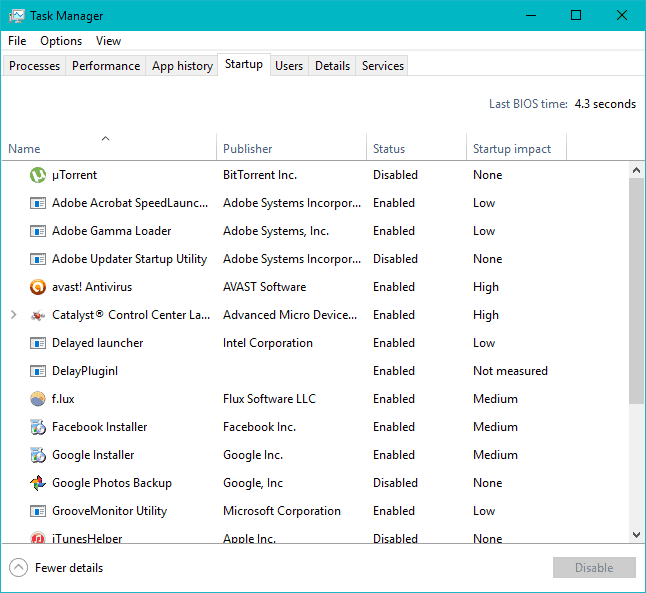The height and width of the screenshot is (593, 646).
Task: Select the avast! Antivirus icon
Action: [x=38, y=287]
